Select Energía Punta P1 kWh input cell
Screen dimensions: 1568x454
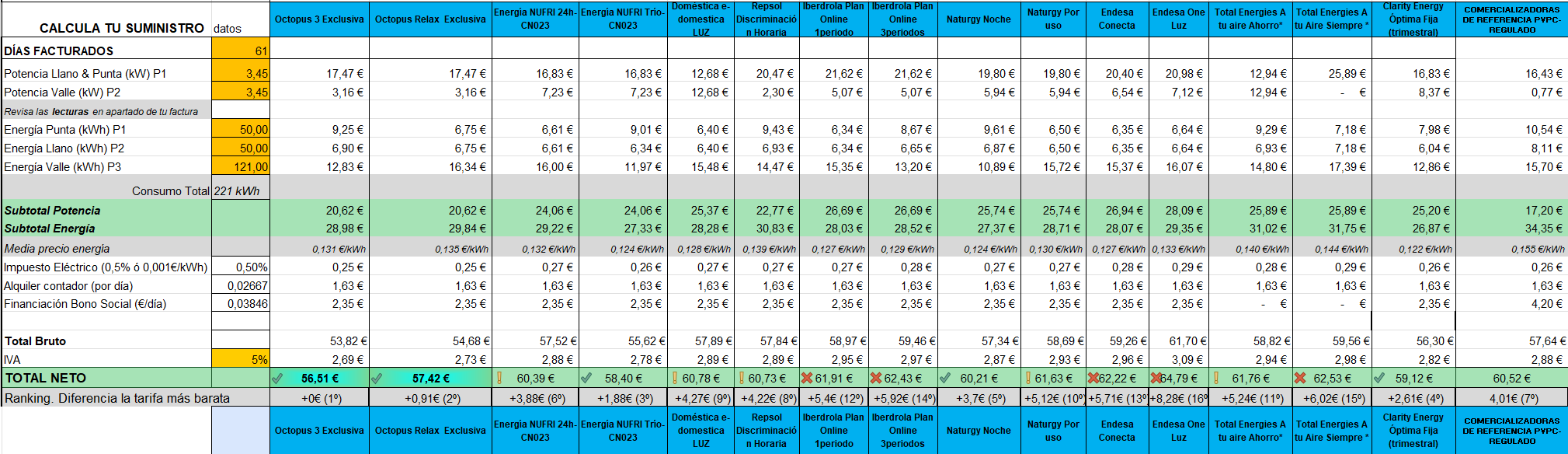(241, 129)
